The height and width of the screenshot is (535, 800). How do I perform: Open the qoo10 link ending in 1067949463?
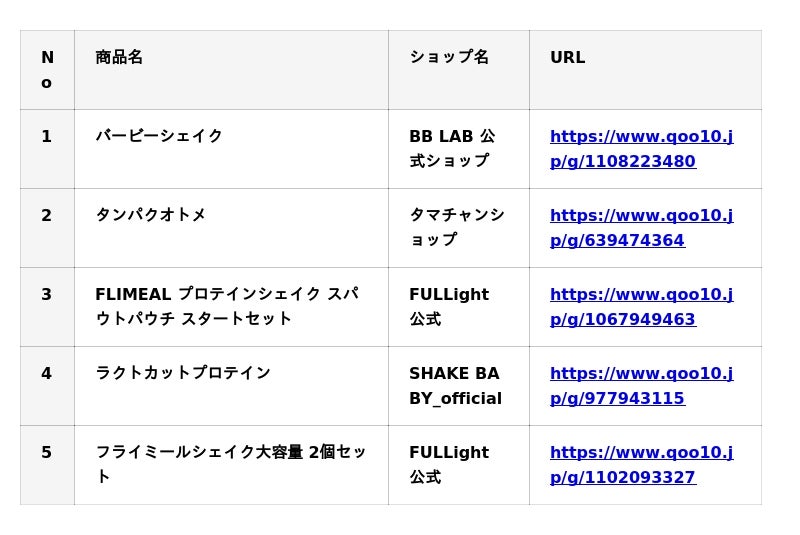(641, 307)
